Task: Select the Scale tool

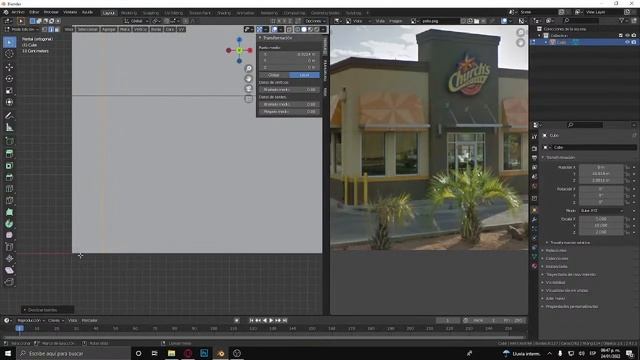Action: point(9,91)
